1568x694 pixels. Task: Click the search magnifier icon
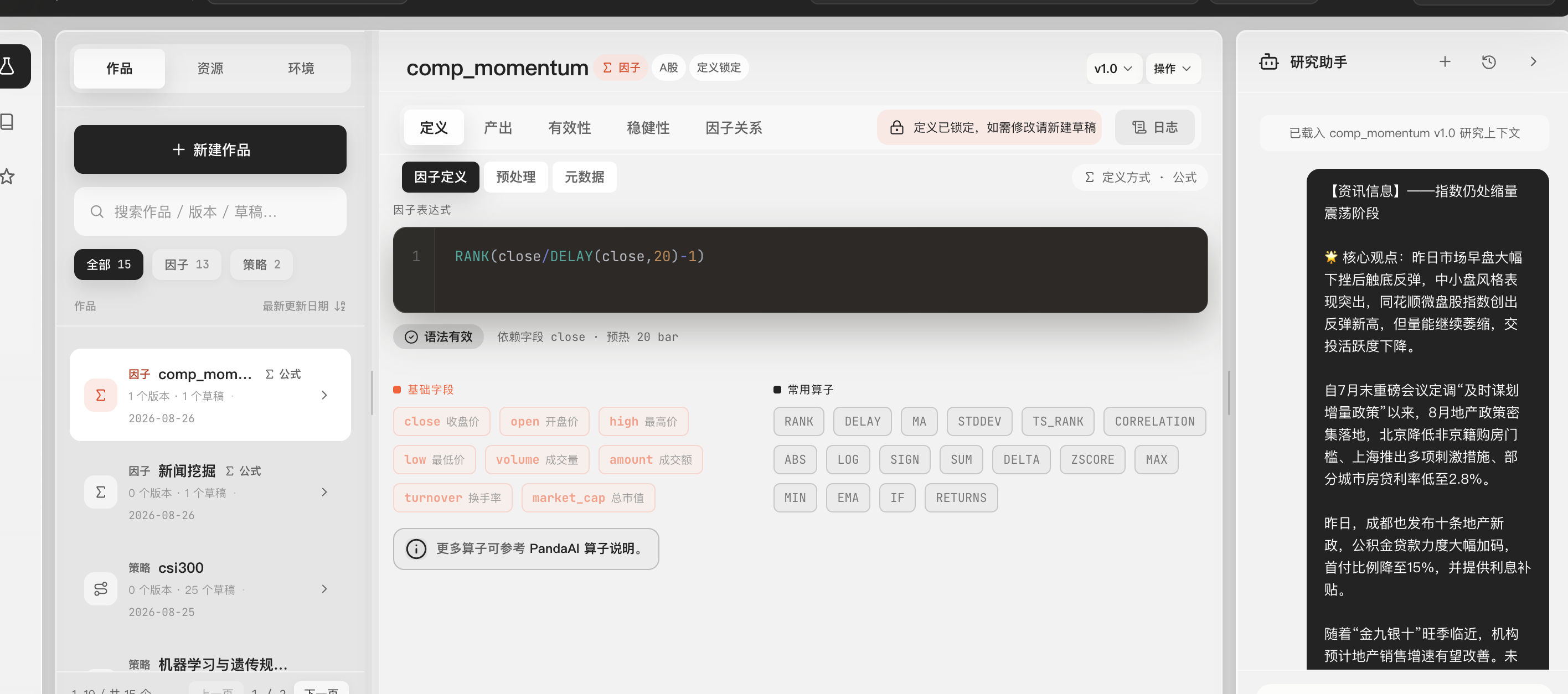(97, 211)
